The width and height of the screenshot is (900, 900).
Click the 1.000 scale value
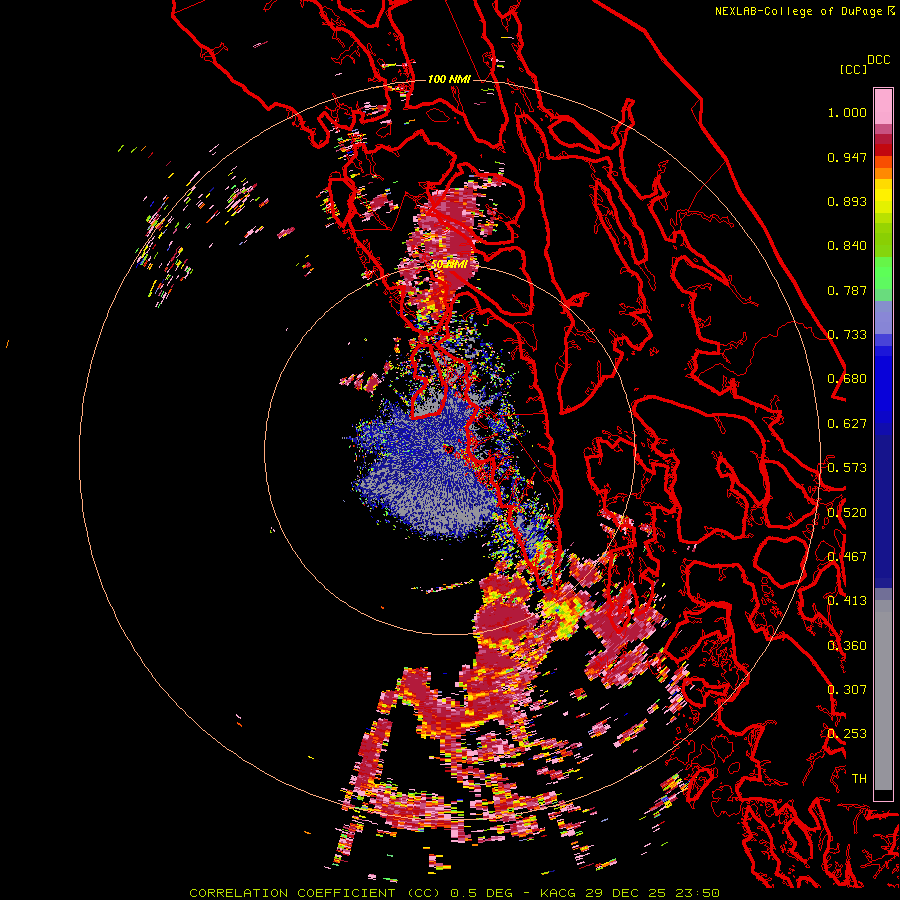coord(847,112)
